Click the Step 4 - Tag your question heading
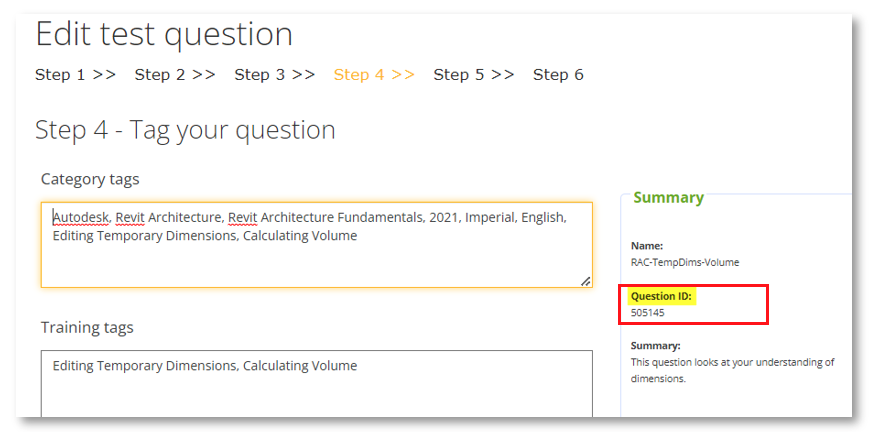This screenshot has height=432, width=874. pos(185,130)
